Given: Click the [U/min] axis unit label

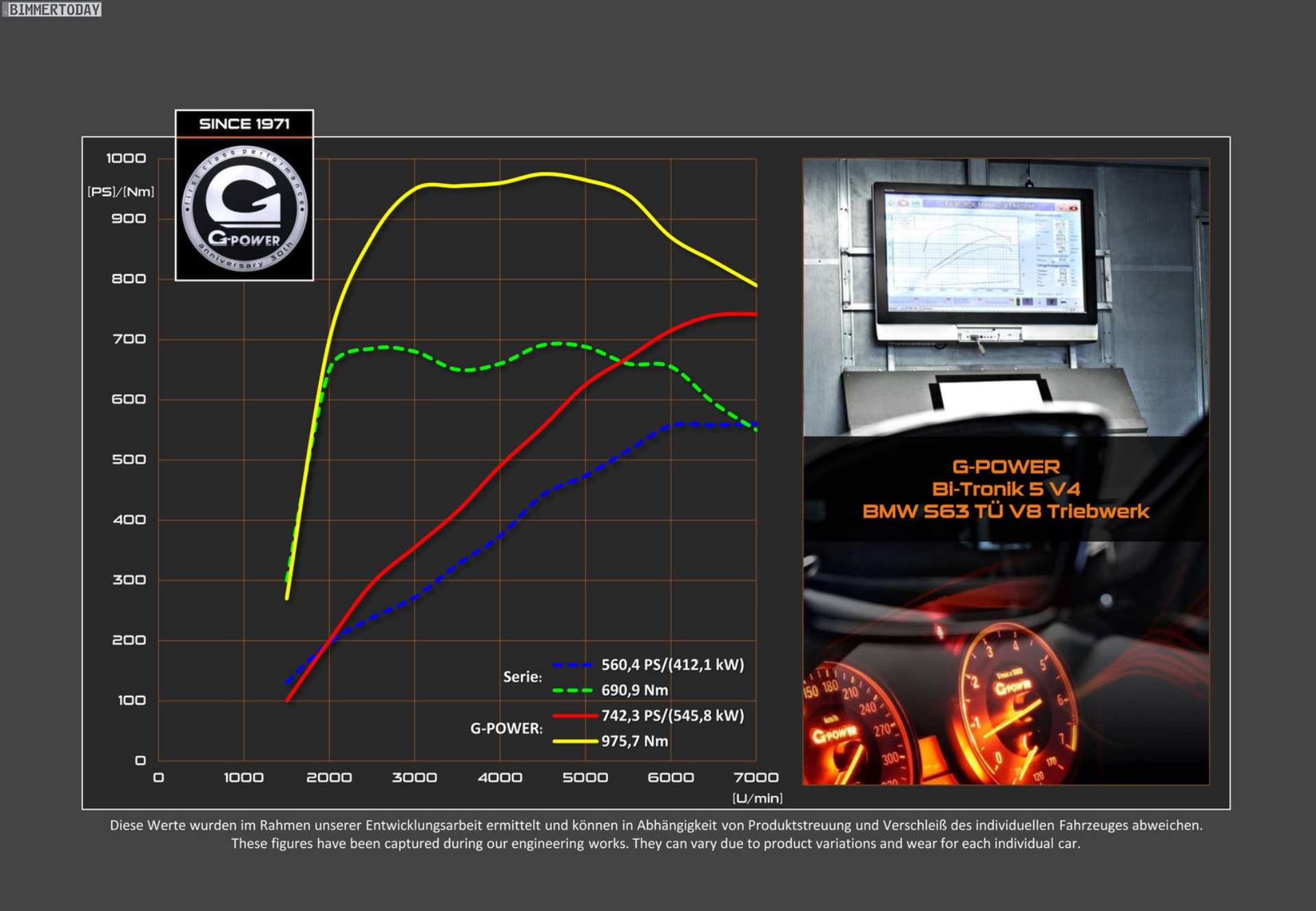Looking at the screenshot, I should [x=757, y=798].
